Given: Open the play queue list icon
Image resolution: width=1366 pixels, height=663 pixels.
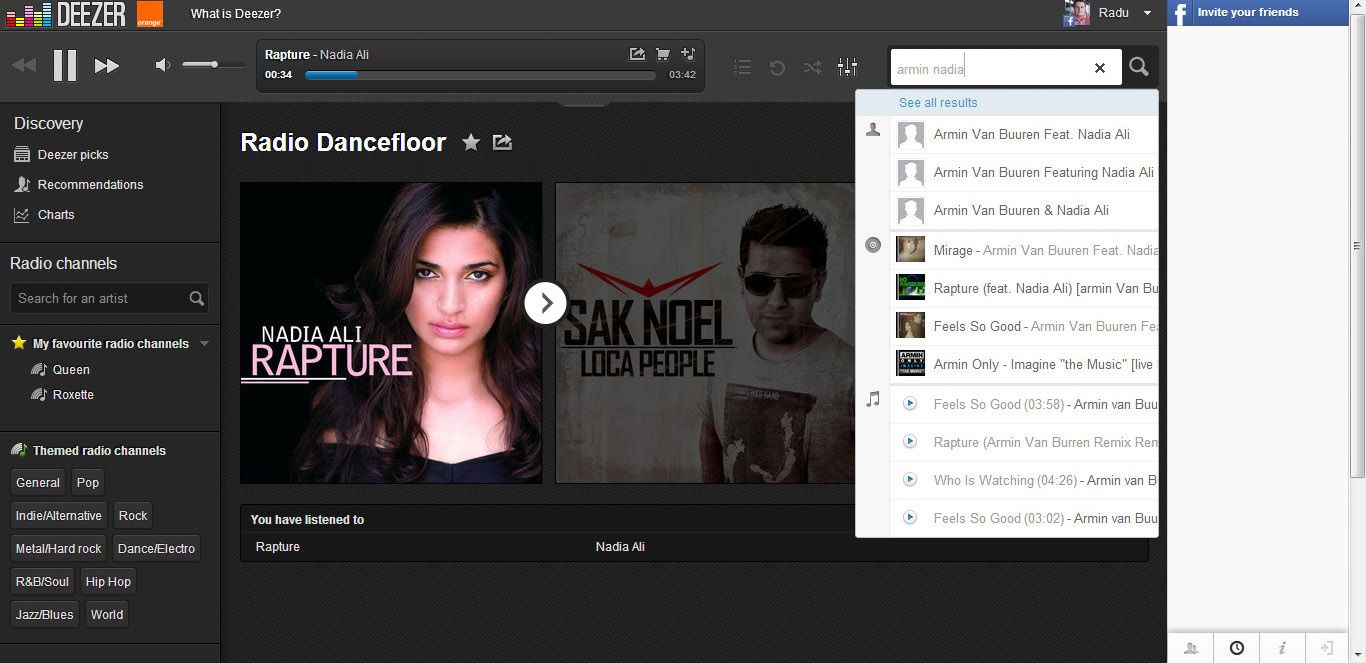Looking at the screenshot, I should pyautogui.click(x=742, y=67).
